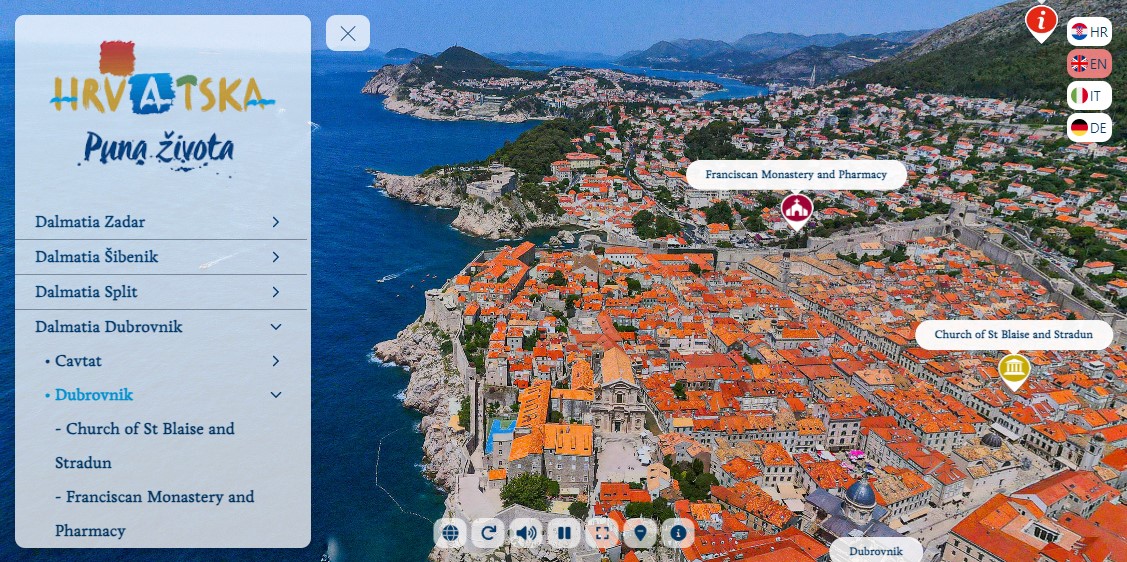Open the info icon in bottom toolbar
Image resolution: width=1127 pixels, height=562 pixels.
678,533
